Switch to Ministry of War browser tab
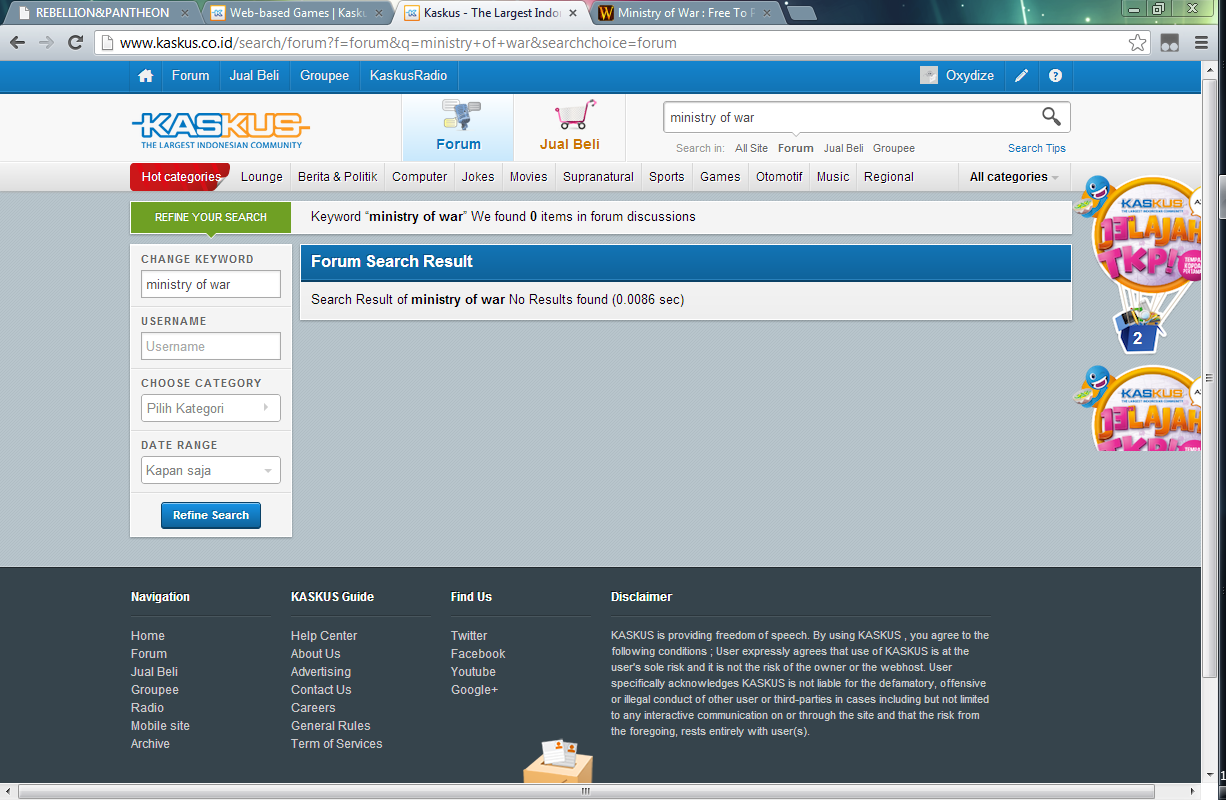 coord(686,14)
